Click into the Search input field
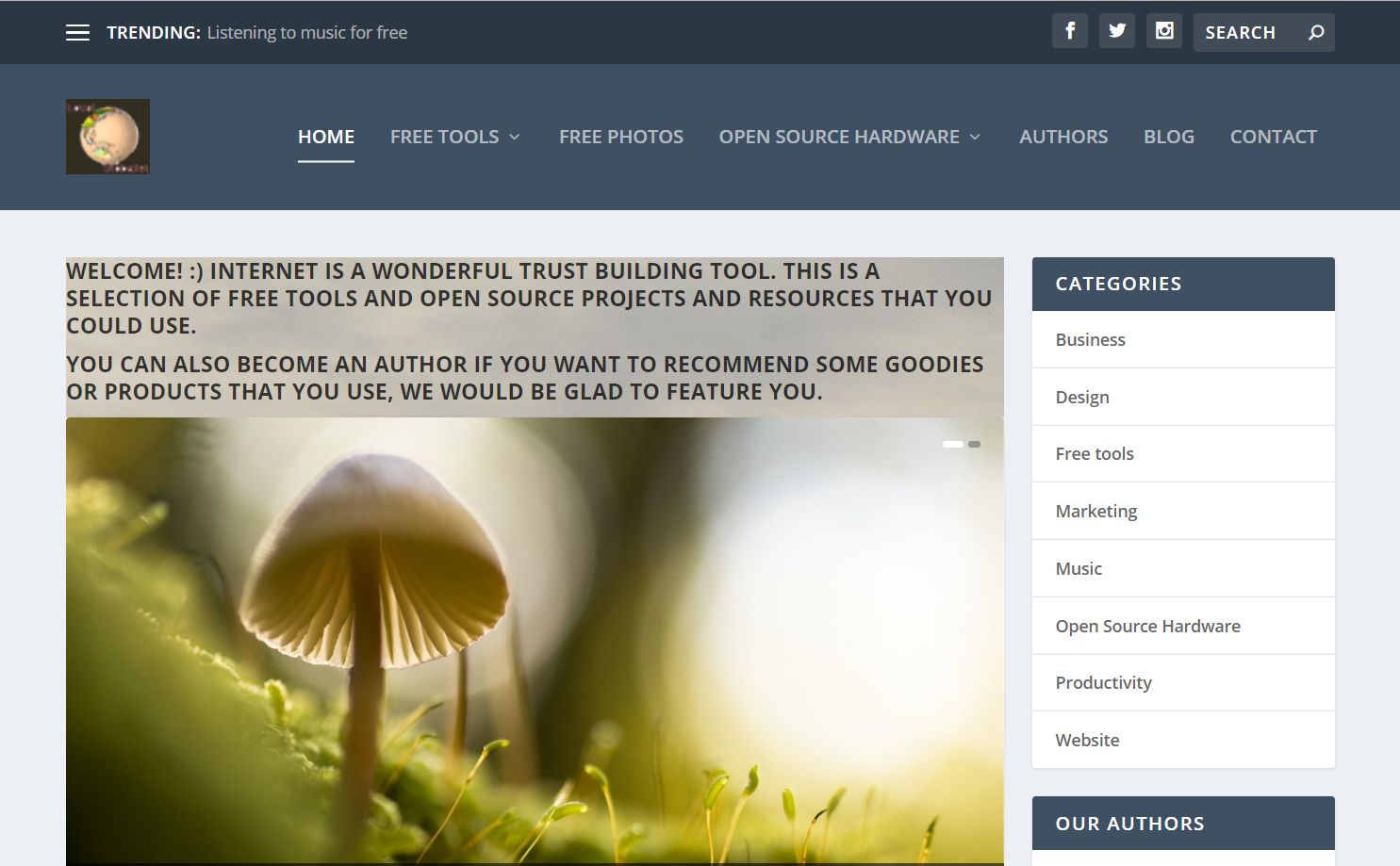 click(1244, 33)
